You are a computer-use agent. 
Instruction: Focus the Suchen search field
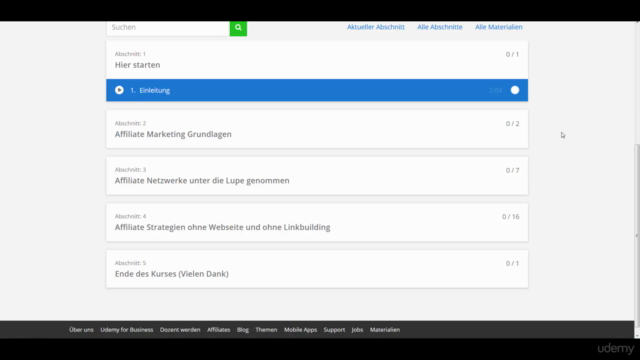click(x=168, y=28)
